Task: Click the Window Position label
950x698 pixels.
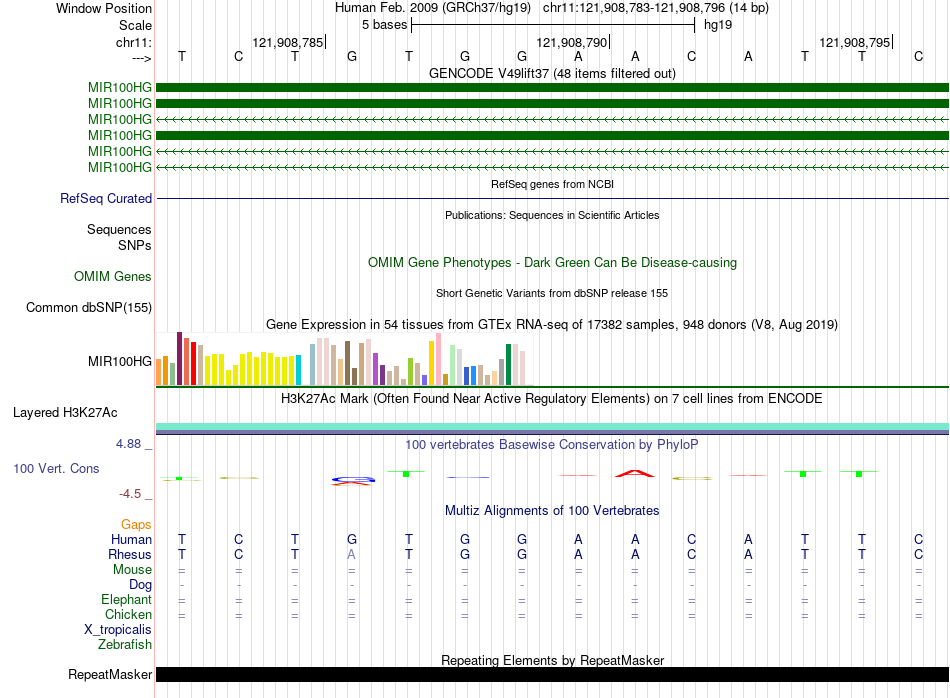Action: point(104,8)
